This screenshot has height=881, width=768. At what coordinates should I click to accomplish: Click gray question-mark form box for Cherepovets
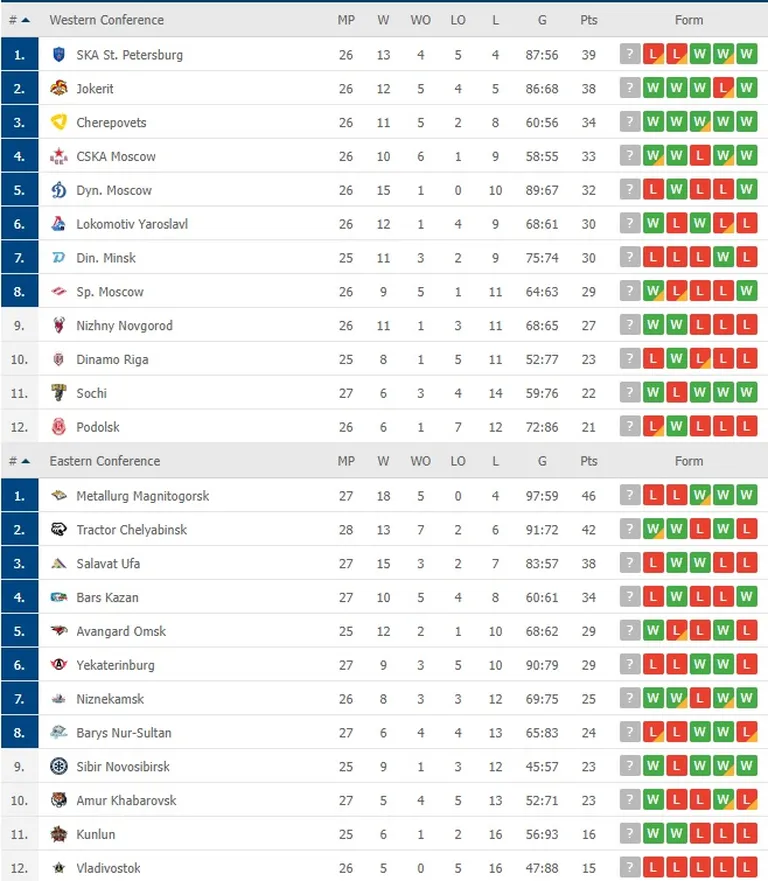point(630,122)
